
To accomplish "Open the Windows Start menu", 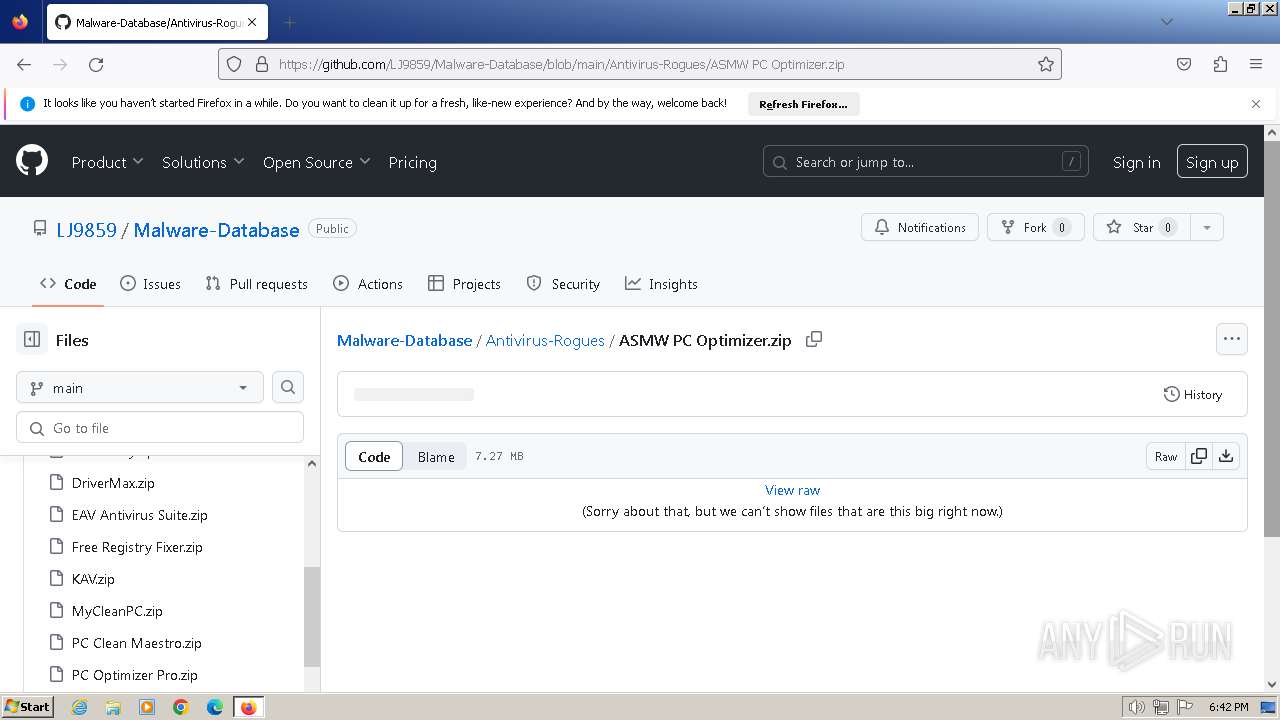I will [x=27, y=706].
